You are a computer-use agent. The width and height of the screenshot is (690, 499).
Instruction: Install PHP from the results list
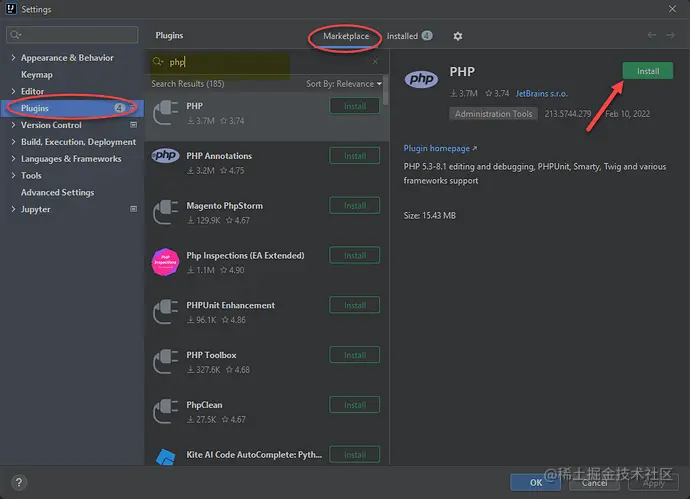point(354,106)
